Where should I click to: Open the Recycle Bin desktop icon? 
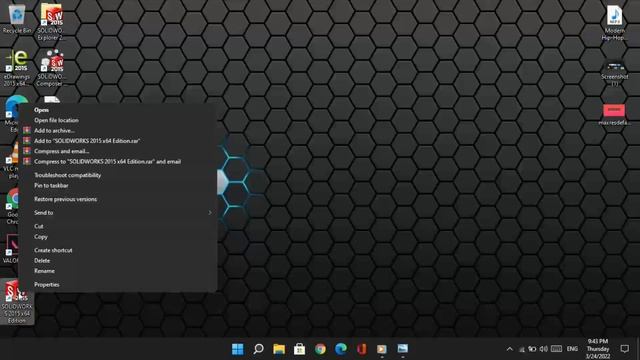pyautogui.click(x=16, y=18)
